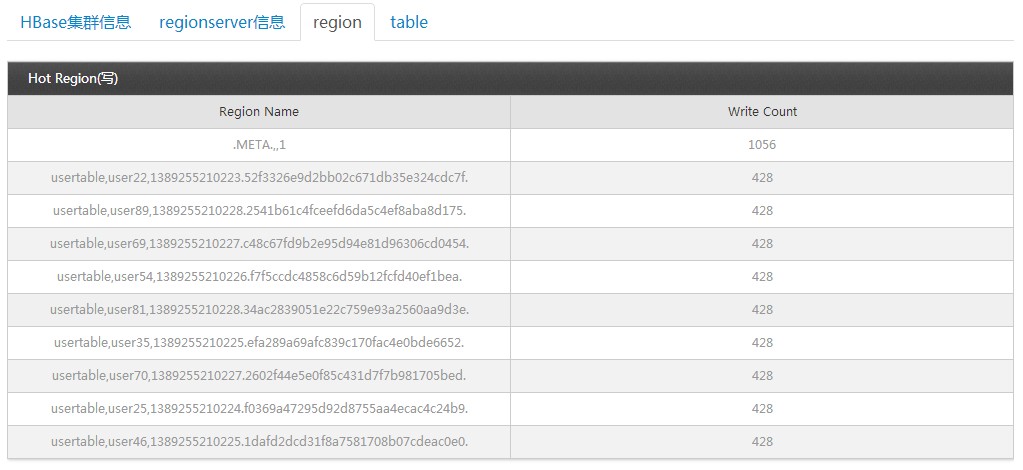
Task: Click write count 428 for user25 row
Action: [762, 409]
